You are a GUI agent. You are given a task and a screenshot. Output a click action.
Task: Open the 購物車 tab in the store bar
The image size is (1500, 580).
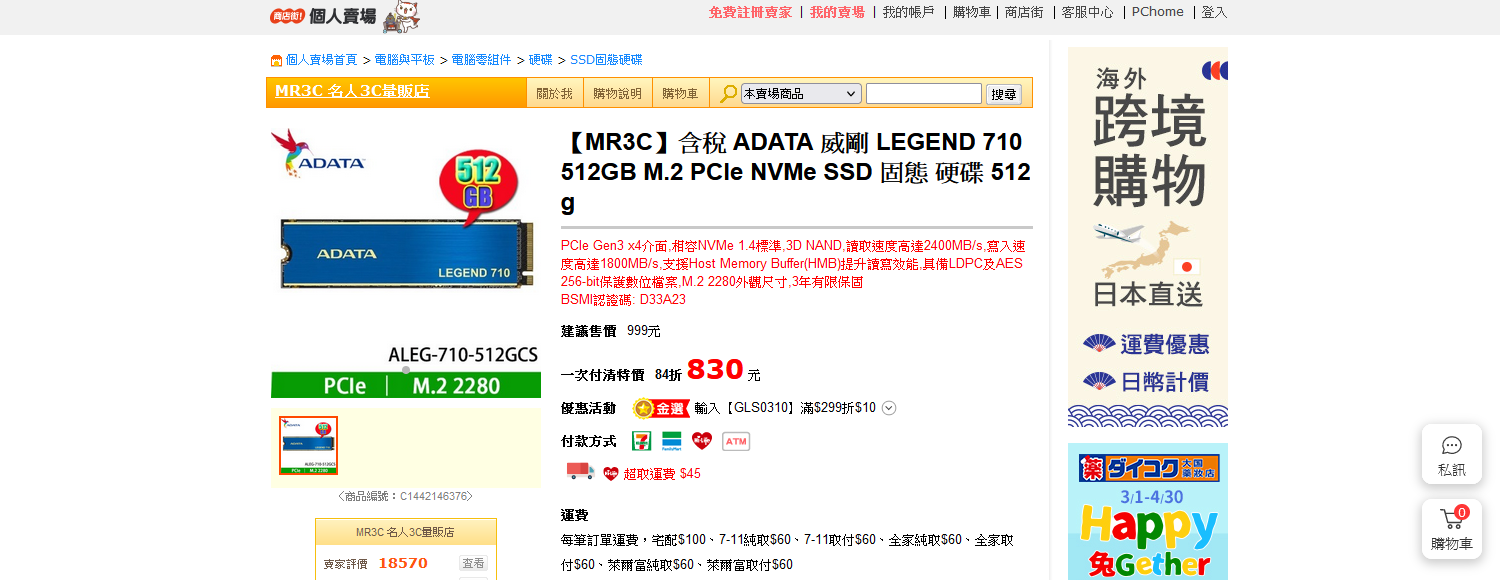tap(681, 93)
